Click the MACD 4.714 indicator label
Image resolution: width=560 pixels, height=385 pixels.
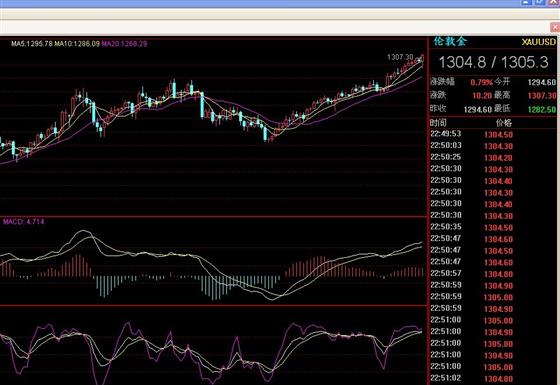click(x=24, y=221)
